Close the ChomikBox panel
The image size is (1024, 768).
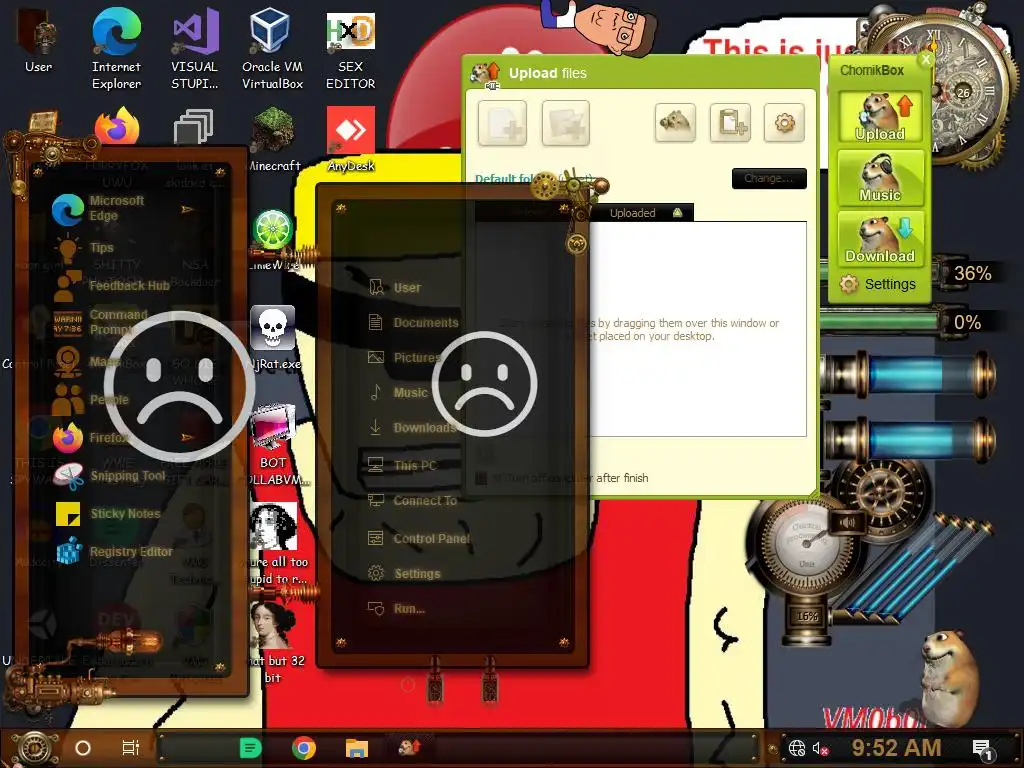pos(925,60)
